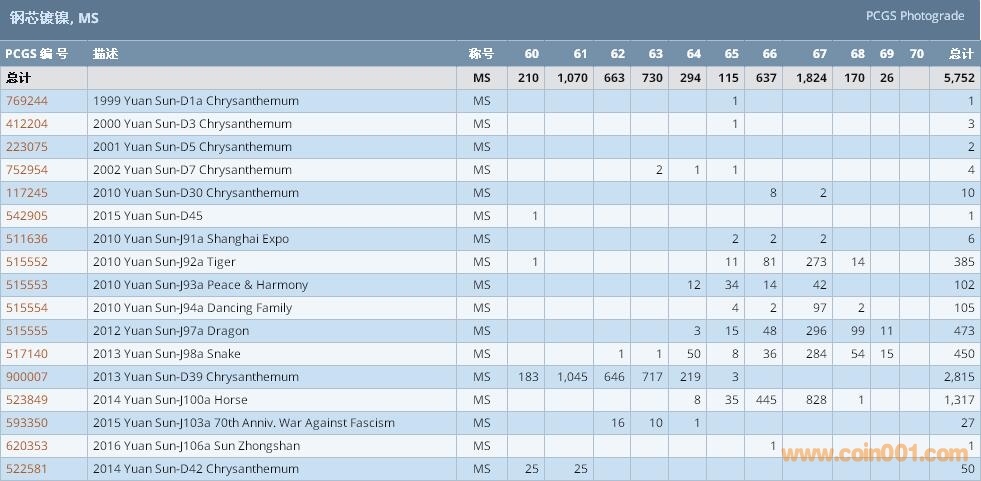Open PCGS number 900007 link
This screenshot has height=481, width=981.
27,377
